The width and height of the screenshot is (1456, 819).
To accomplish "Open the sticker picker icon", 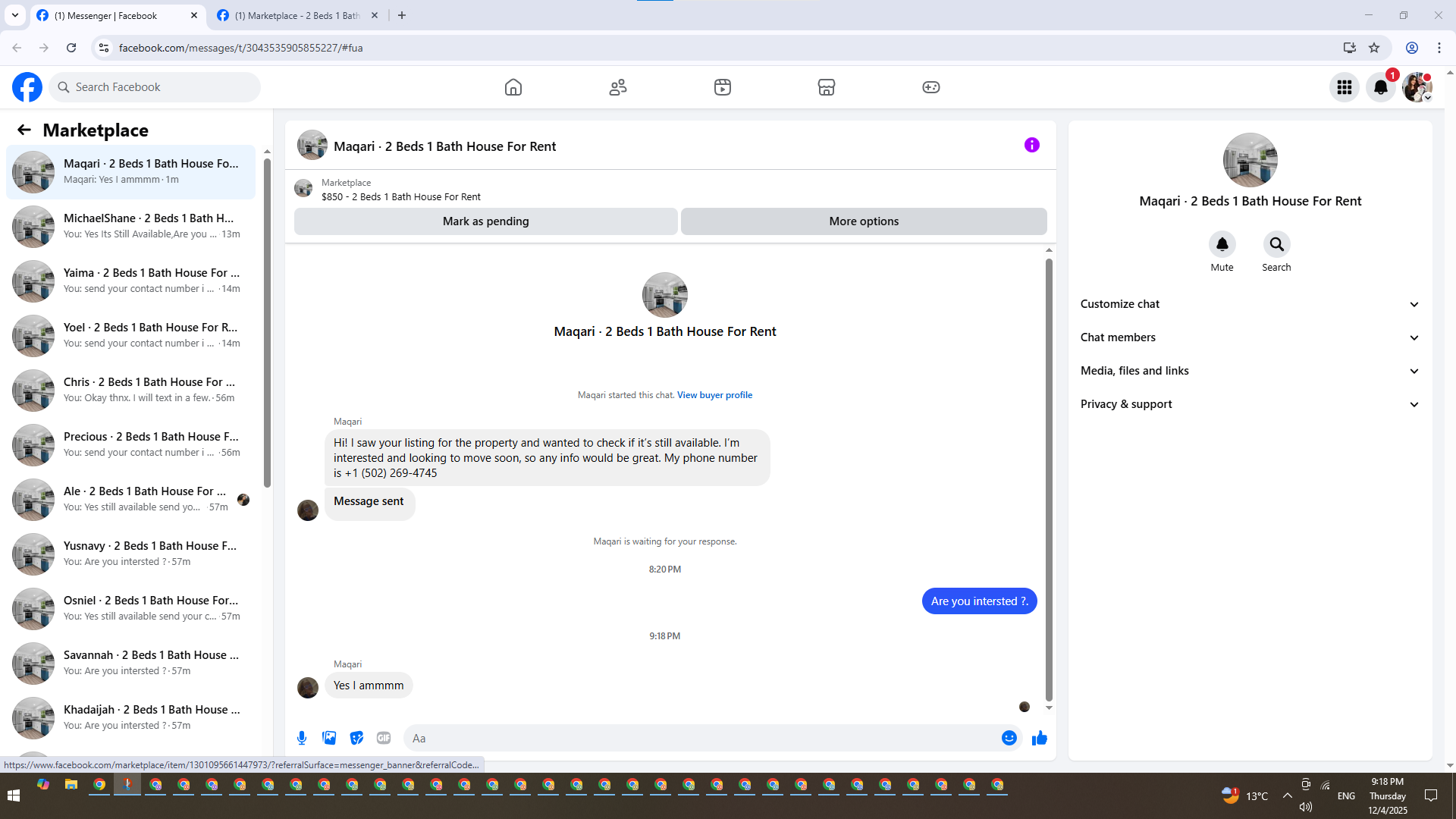I will tap(356, 738).
